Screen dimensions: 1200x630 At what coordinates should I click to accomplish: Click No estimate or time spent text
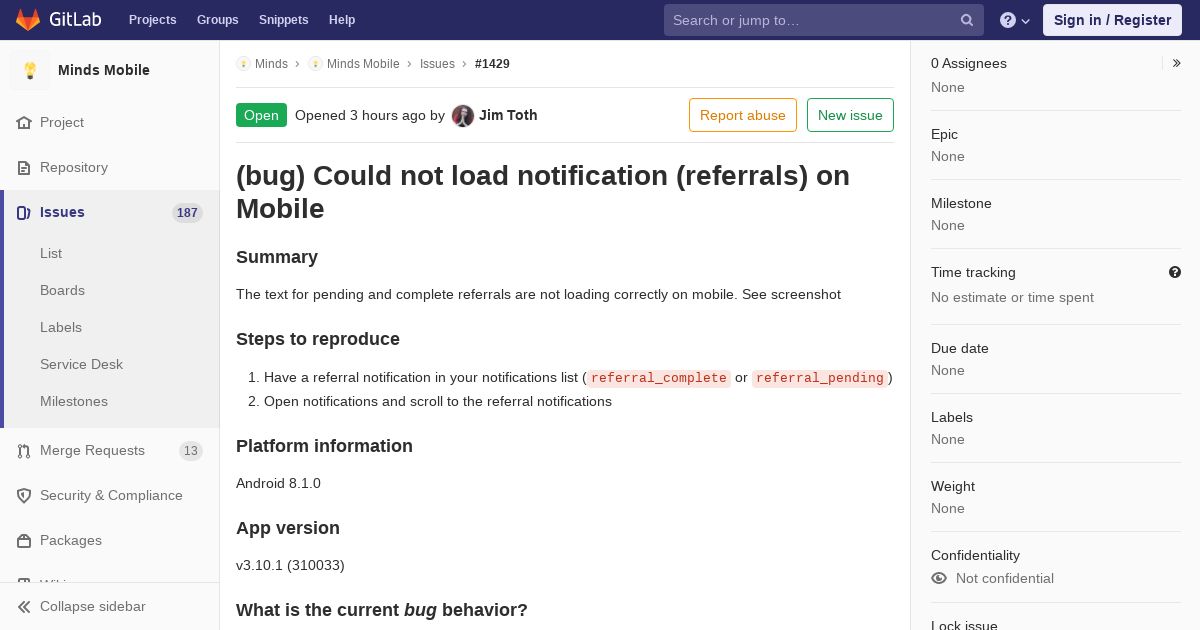pos(1012,297)
